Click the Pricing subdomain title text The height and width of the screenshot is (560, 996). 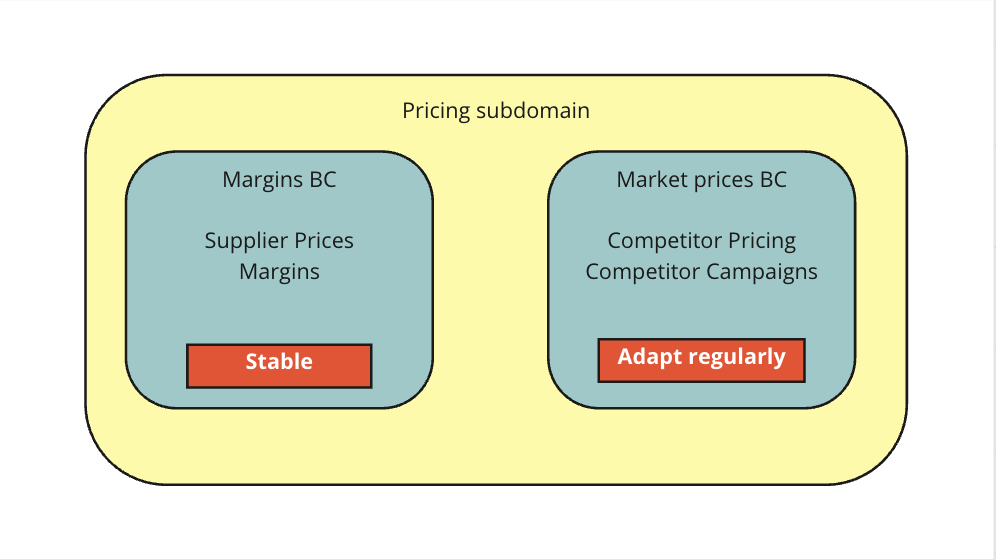[496, 111]
